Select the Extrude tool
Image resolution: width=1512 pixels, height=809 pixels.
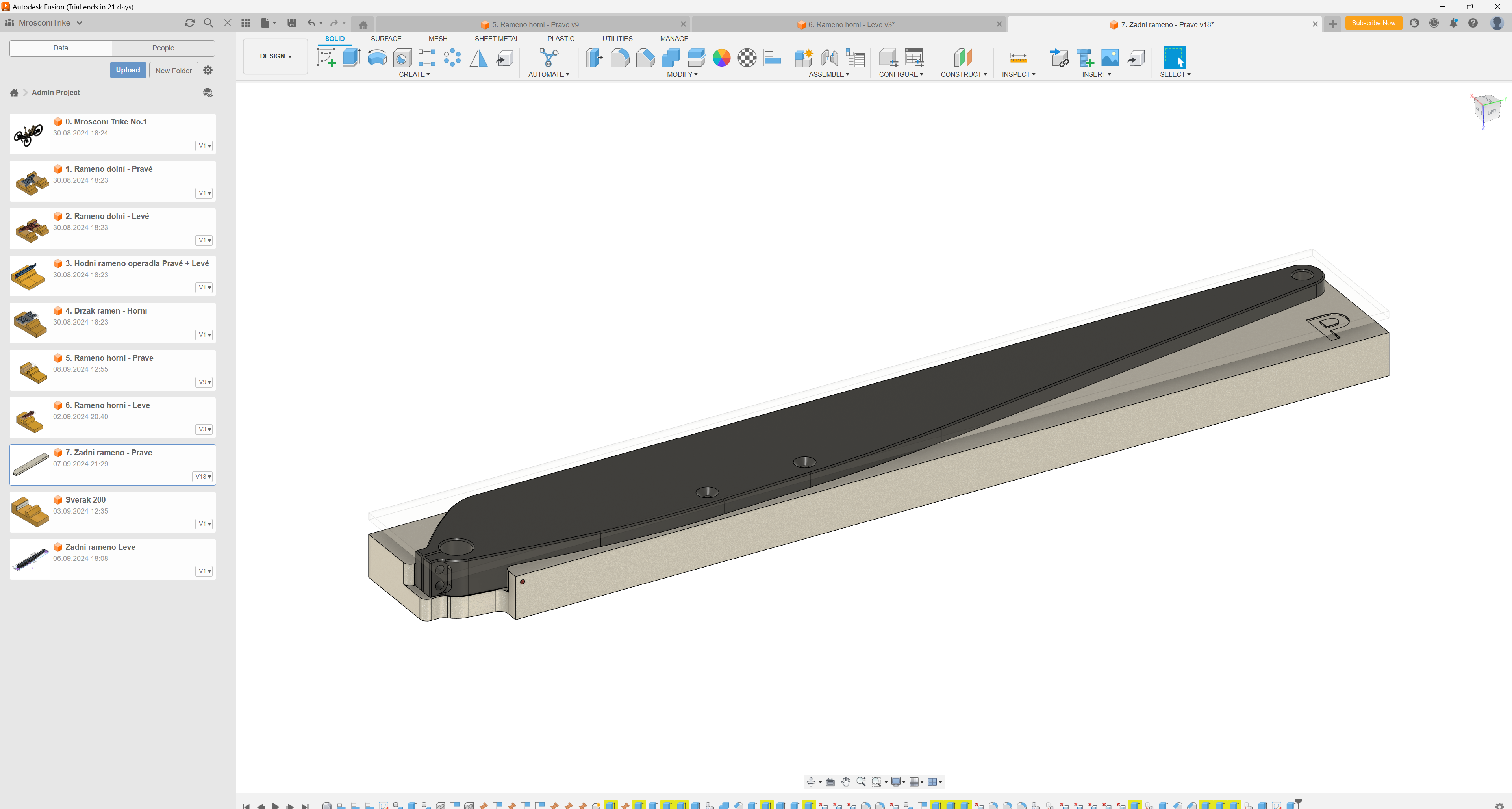tap(351, 58)
